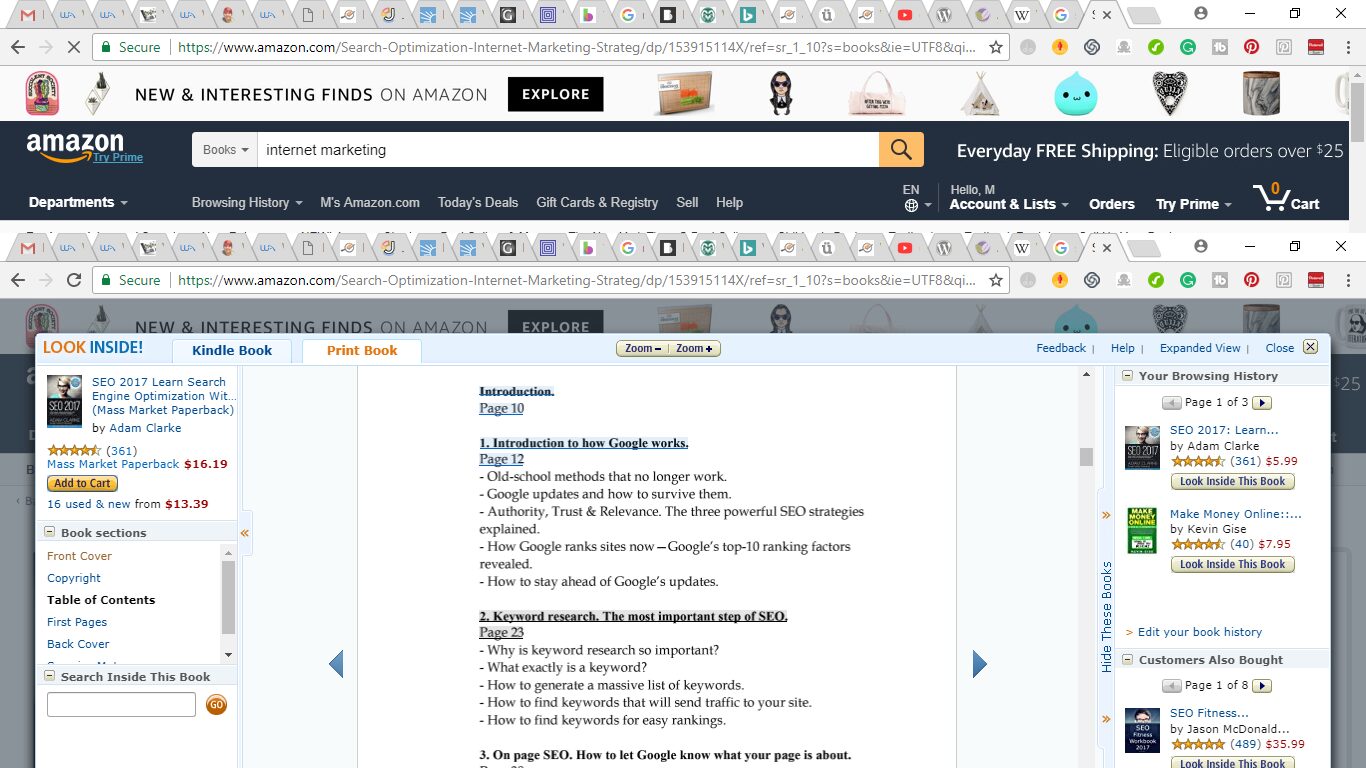Switch to the Kindle Book tab
1366x768 pixels.
[232, 351]
